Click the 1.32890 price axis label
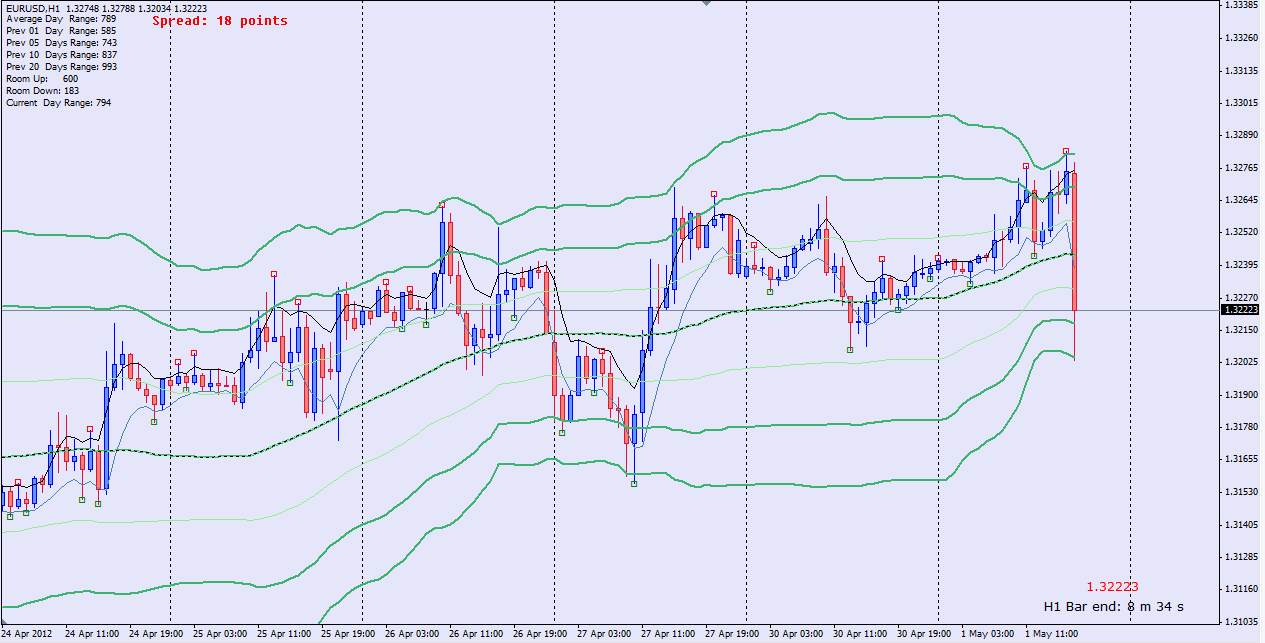The height and width of the screenshot is (643, 1265). (1241, 135)
